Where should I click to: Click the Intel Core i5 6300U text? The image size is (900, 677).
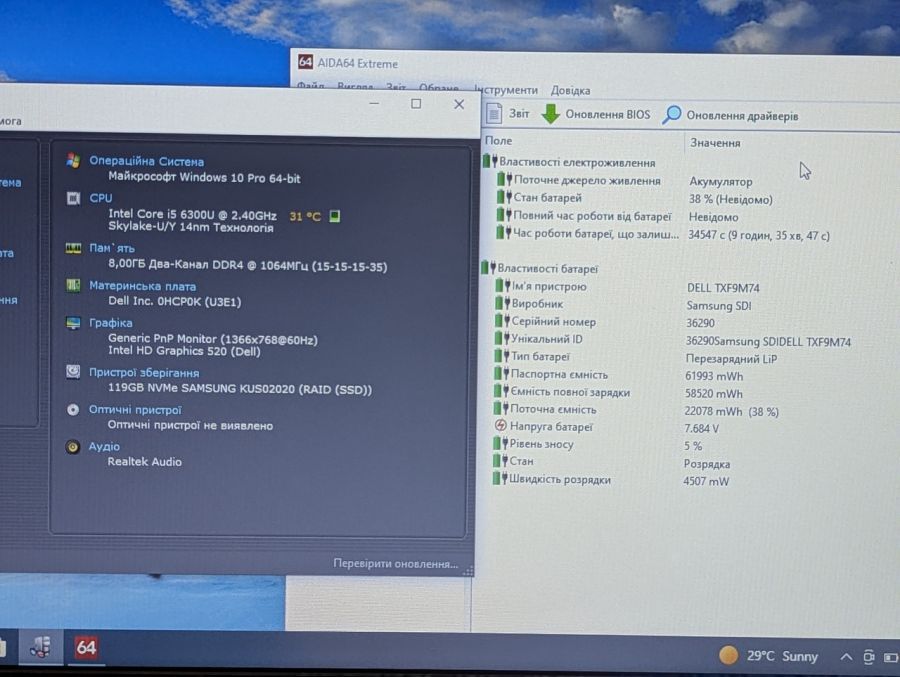[192, 214]
